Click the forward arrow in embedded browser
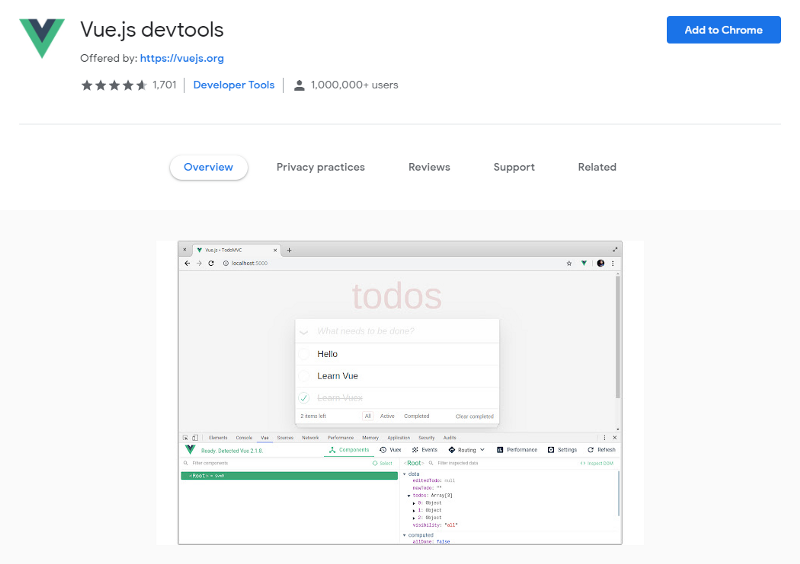 point(199,263)
